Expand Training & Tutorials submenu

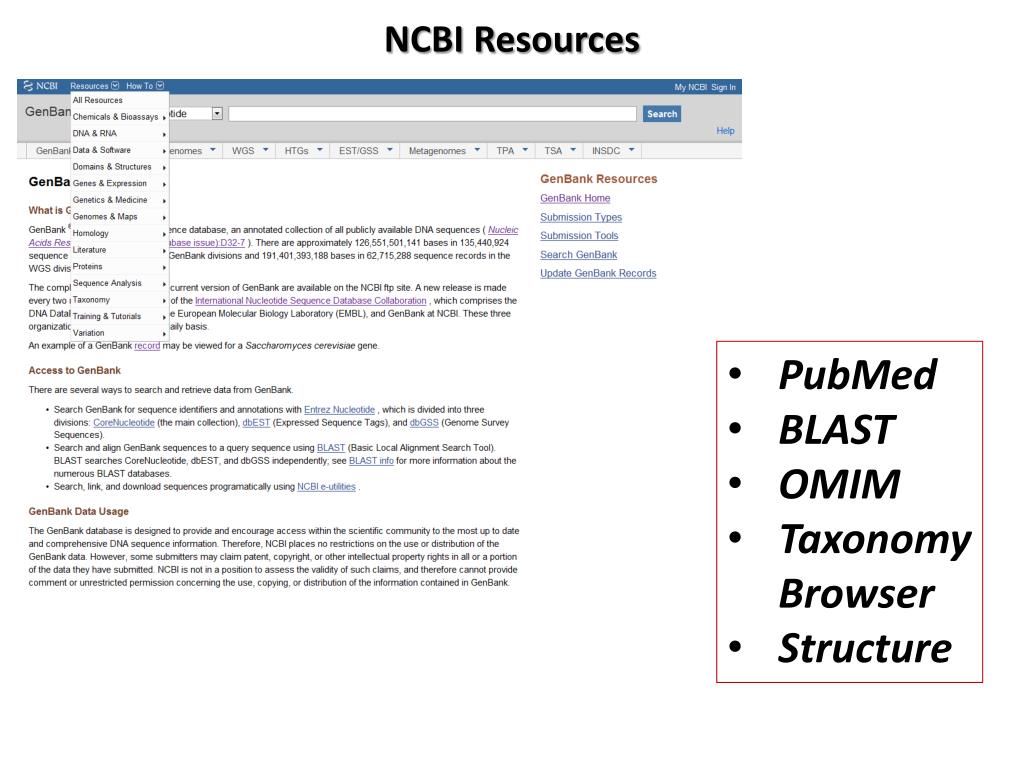(120, 316)
